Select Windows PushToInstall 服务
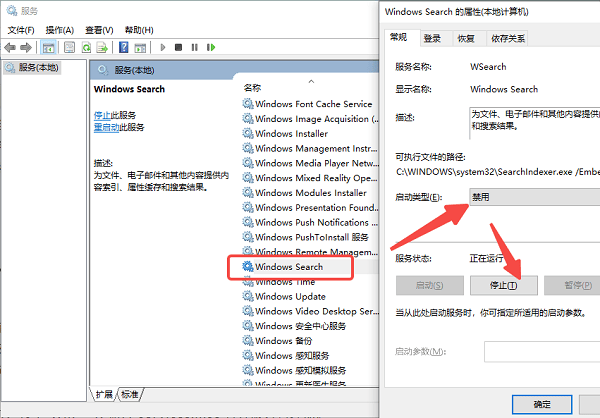This screenshot has width=600, height=418. [x=311, y=237]
